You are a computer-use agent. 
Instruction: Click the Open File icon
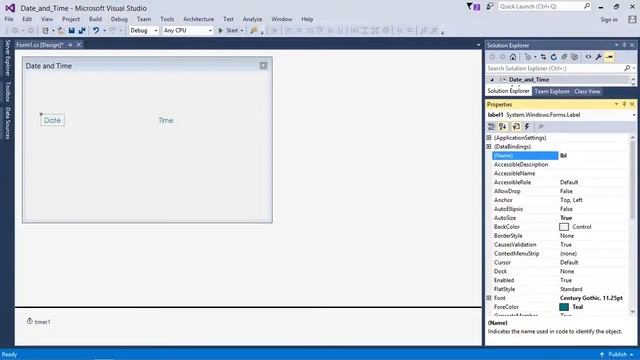click(x=61, y=31)
